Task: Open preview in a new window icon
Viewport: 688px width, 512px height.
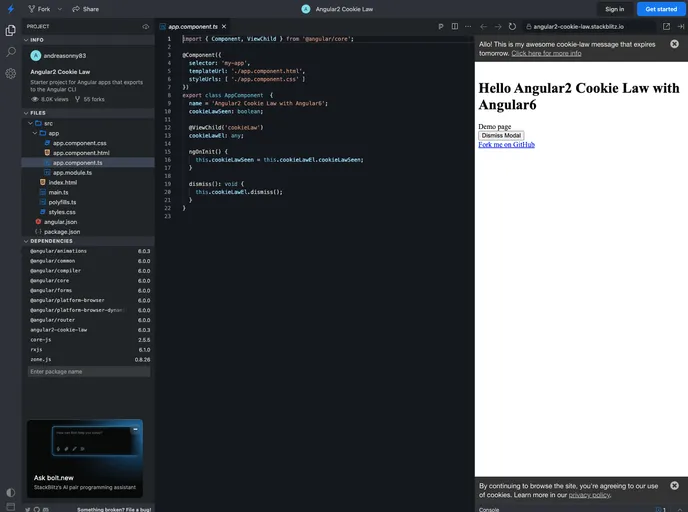Action: tap(666, 27)
